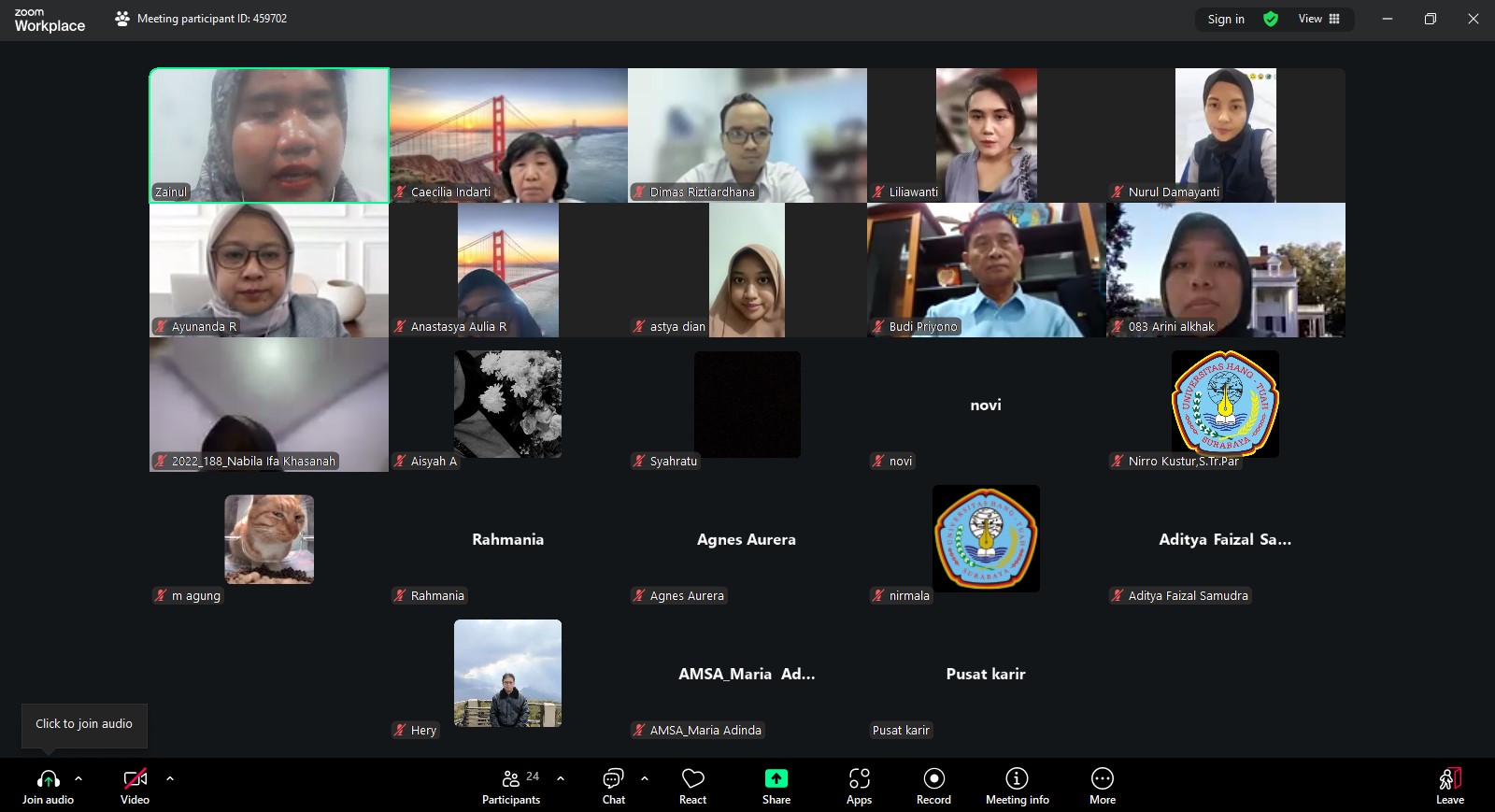Expand the Chat options arrow
The height and width of the screenshot is (812, 1495).
pyautogui.click(x=645, y=777)
